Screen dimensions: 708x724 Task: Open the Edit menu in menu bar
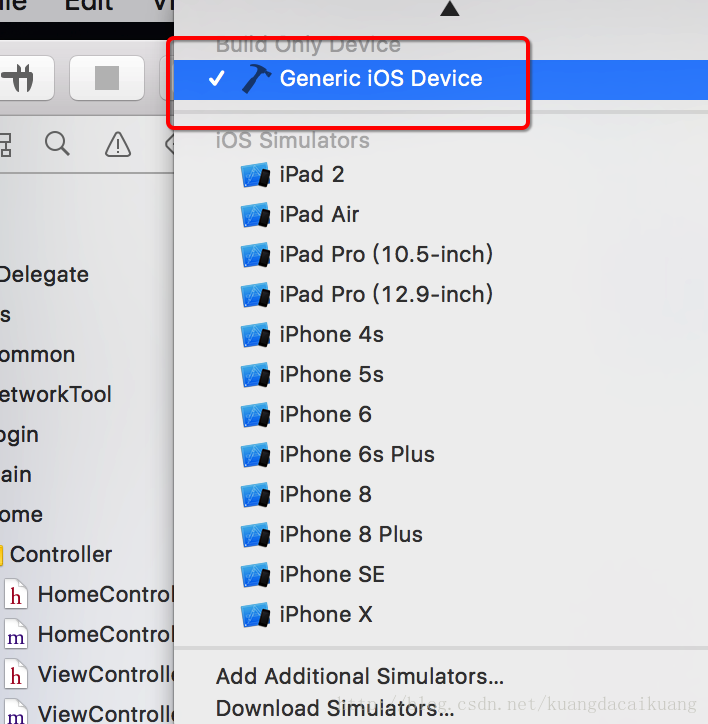click(88, 6)
